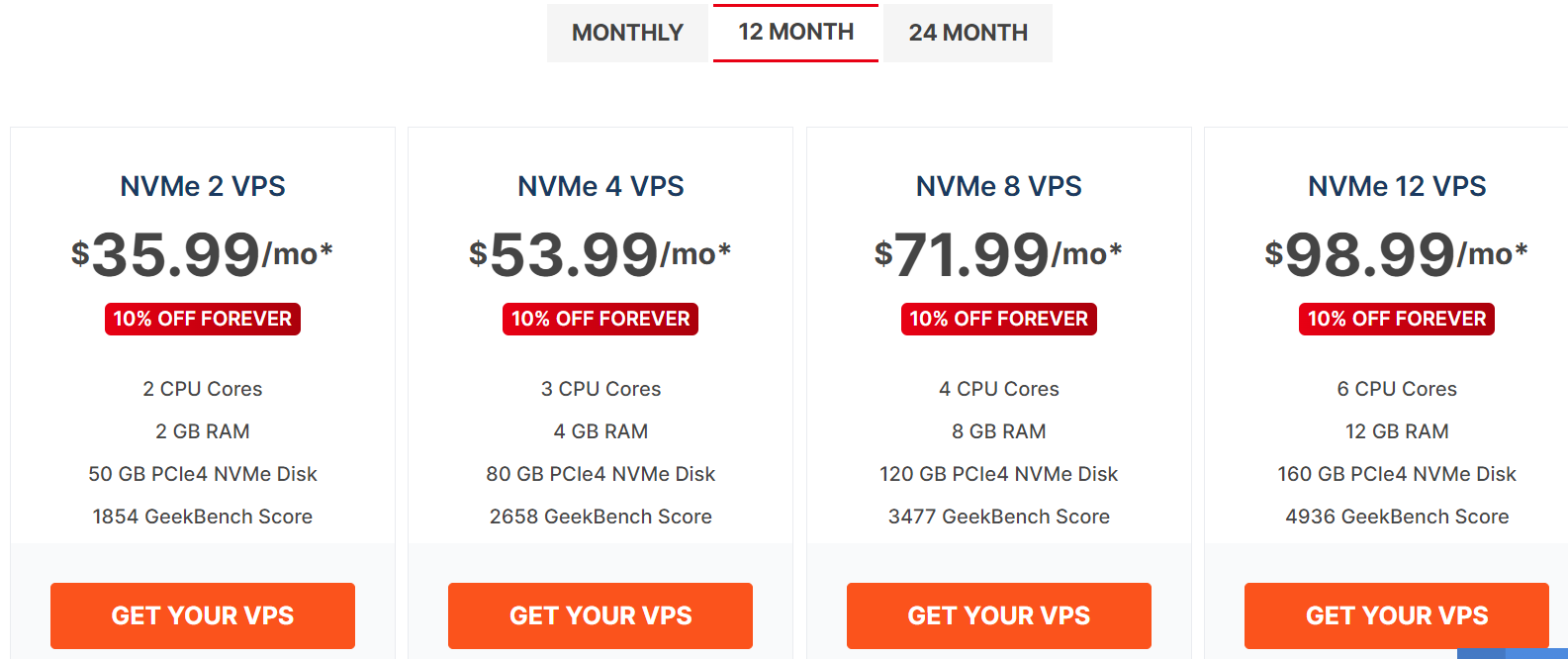Switch to the MONTHLY billing tab
Screen dimensions: 1568x659
(x=627, y=33)
